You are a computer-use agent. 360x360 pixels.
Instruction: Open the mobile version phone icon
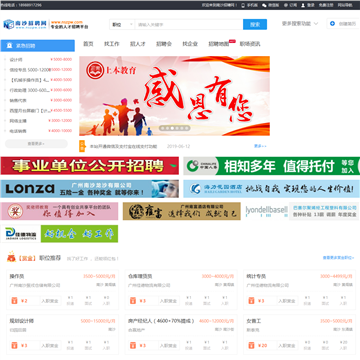(x=243, y=5)
